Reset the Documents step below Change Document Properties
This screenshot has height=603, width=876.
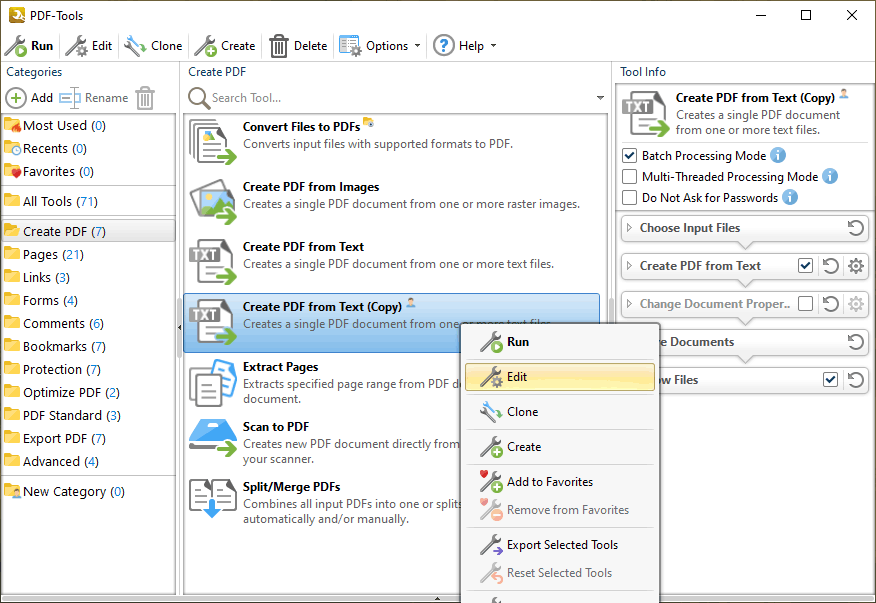click(855, 342)
